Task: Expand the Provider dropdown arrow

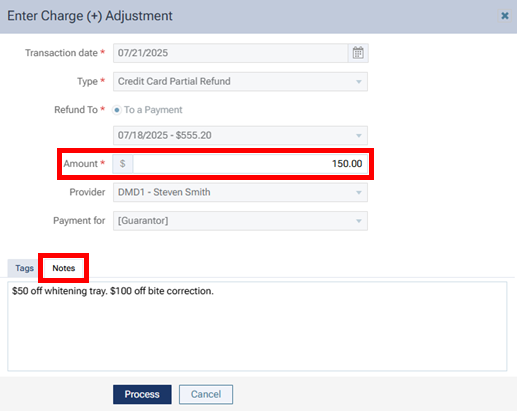Action: (359, 193)
